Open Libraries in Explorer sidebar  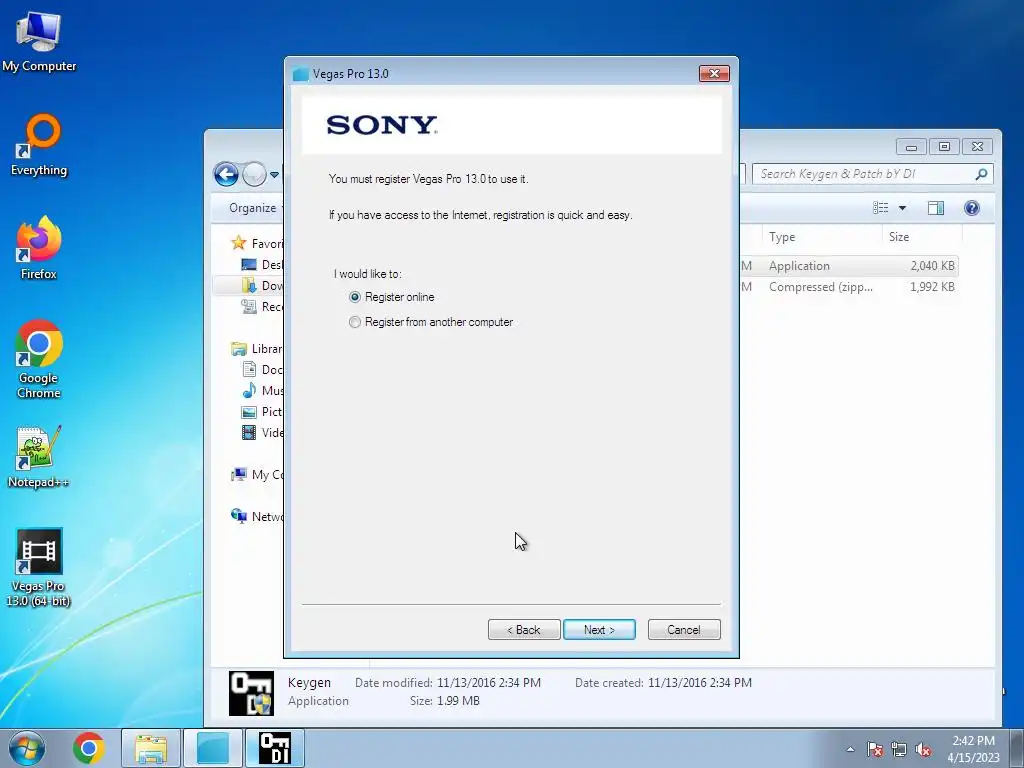[257, 349]
